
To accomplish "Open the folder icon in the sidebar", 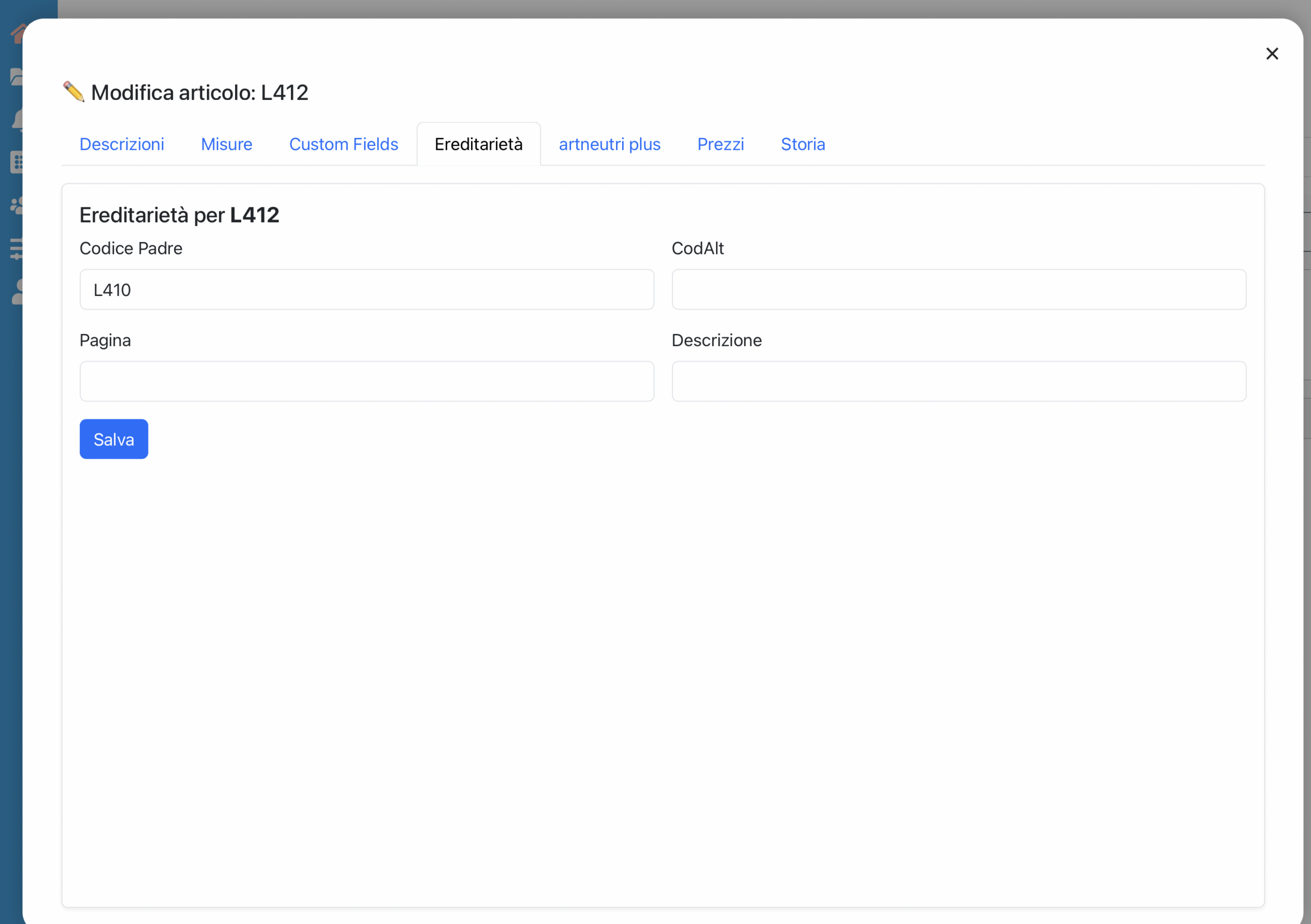I will [16, 76].
